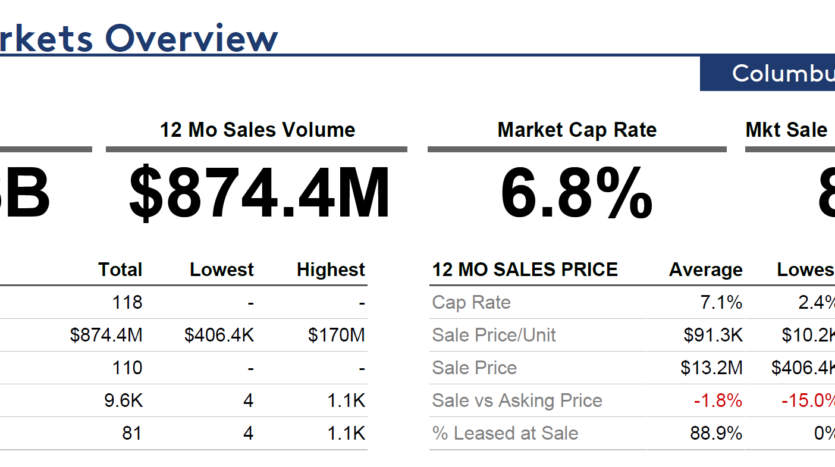Select the Columbus market banner
The image size is (835, 467).
click(x=782, y=74)
